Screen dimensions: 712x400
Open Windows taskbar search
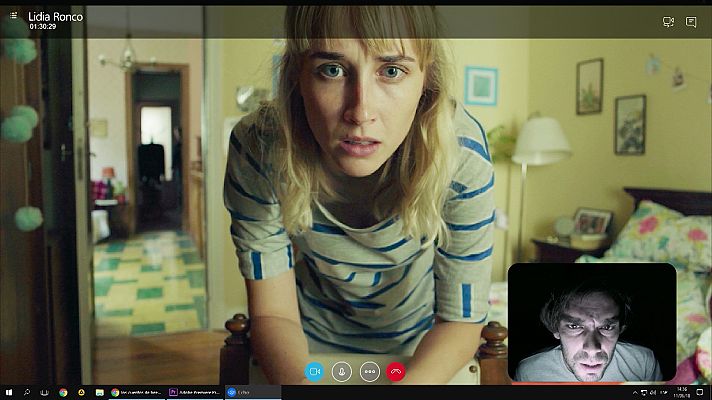click(x=27, y=393)
